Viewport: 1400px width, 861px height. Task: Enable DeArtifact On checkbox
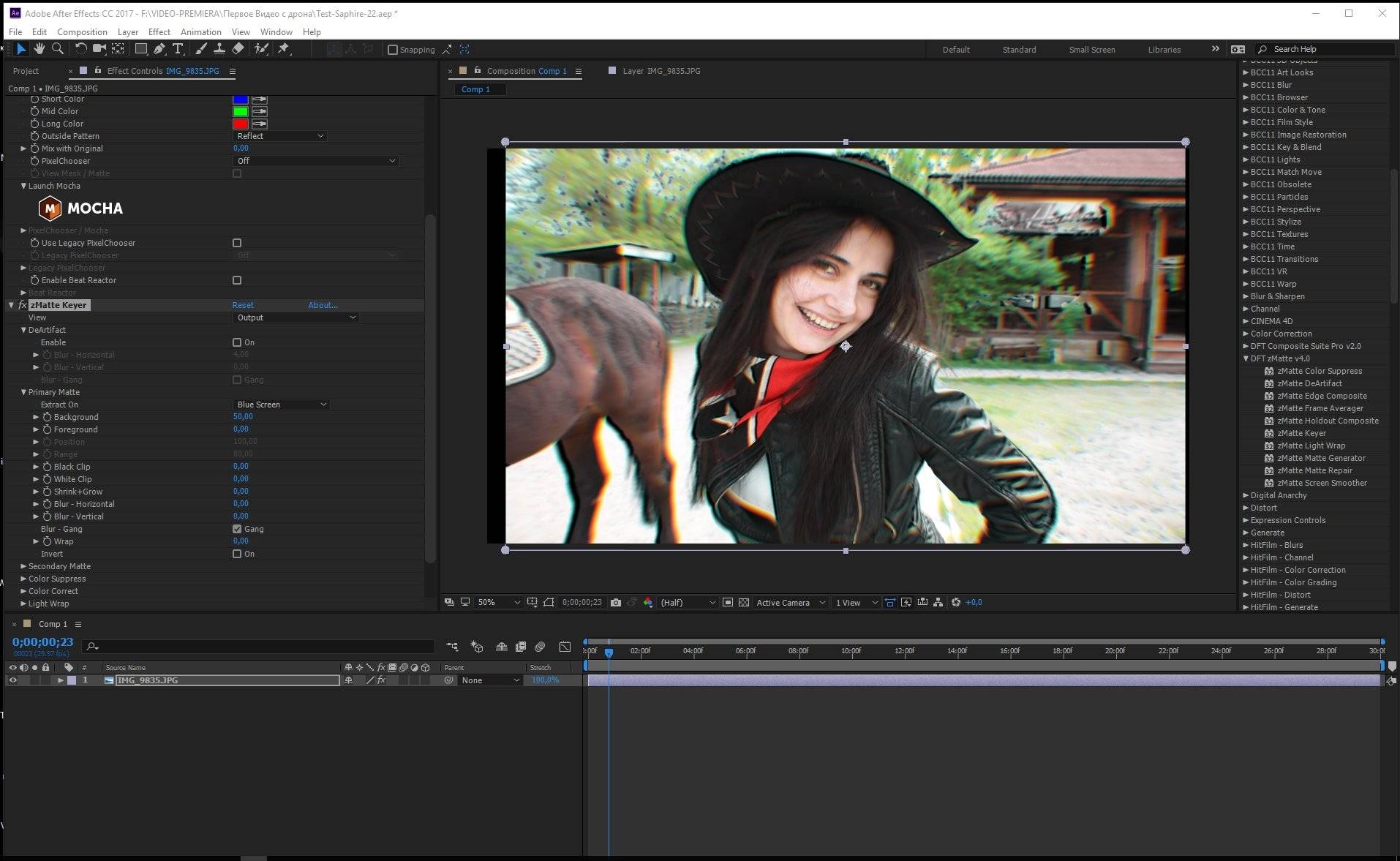[237, 342]
